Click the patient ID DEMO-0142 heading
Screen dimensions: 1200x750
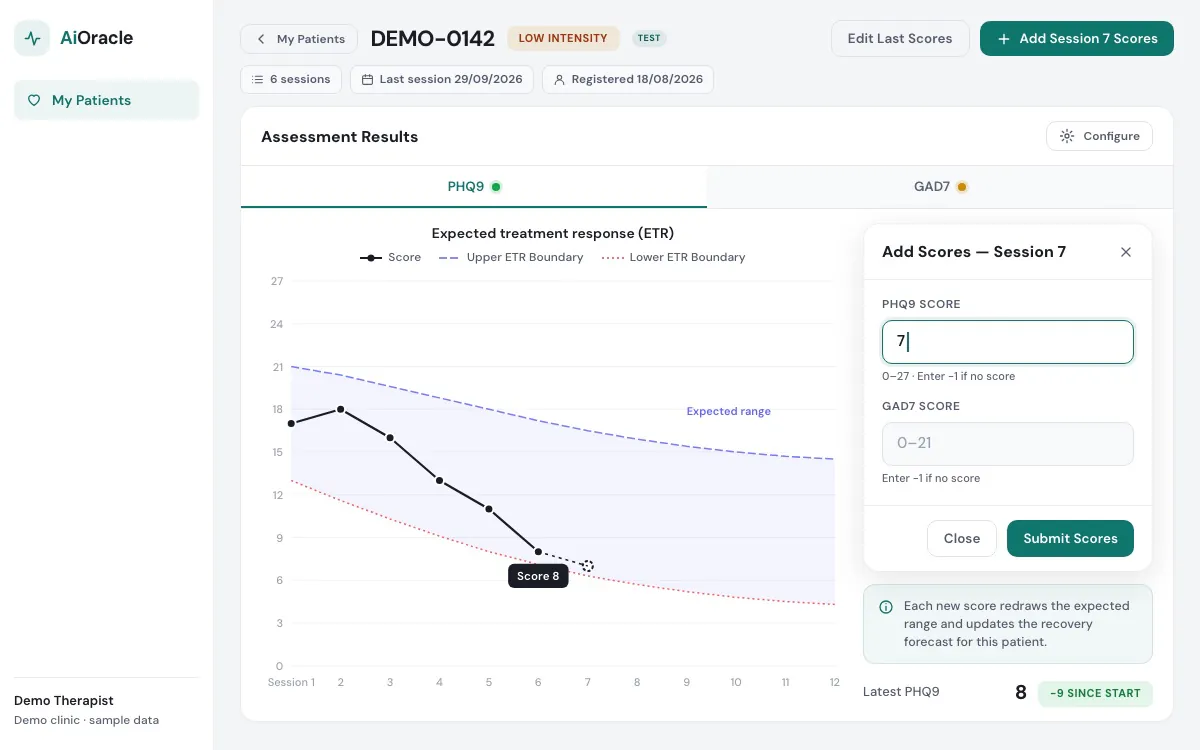pyautogui.click(x=433, y=39)
